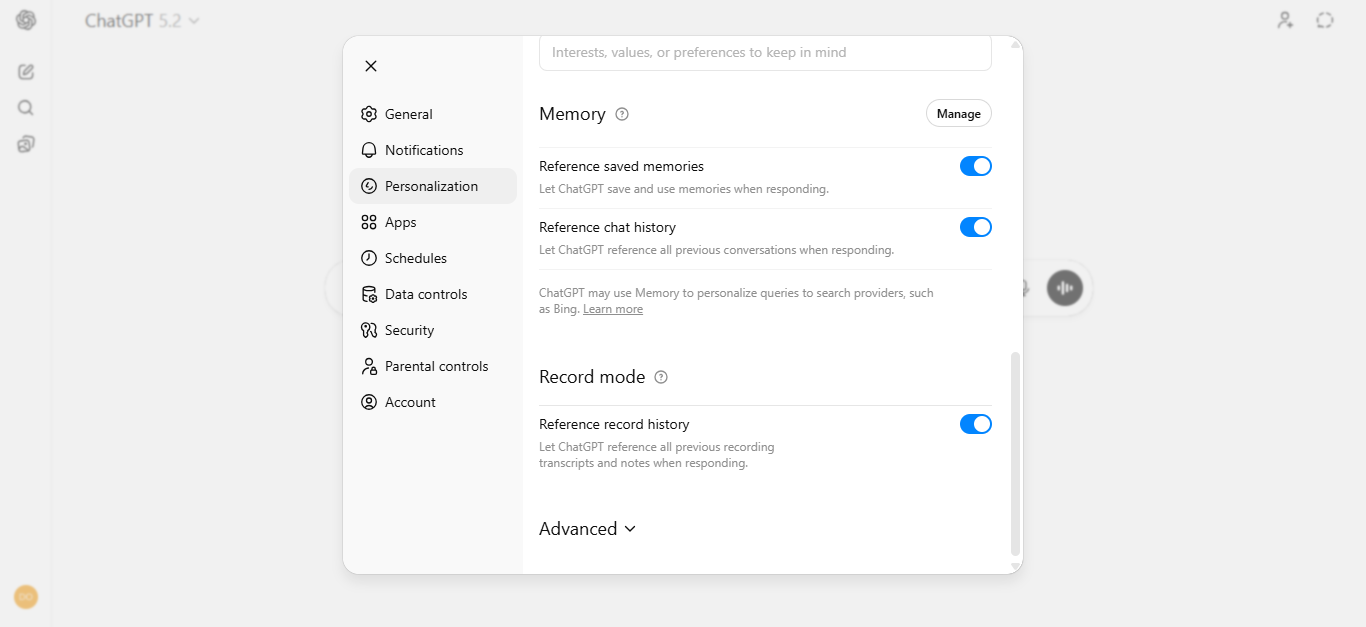1366x627 pixels.
Task: Open the Data controls database icon
Action: point(369,294)
